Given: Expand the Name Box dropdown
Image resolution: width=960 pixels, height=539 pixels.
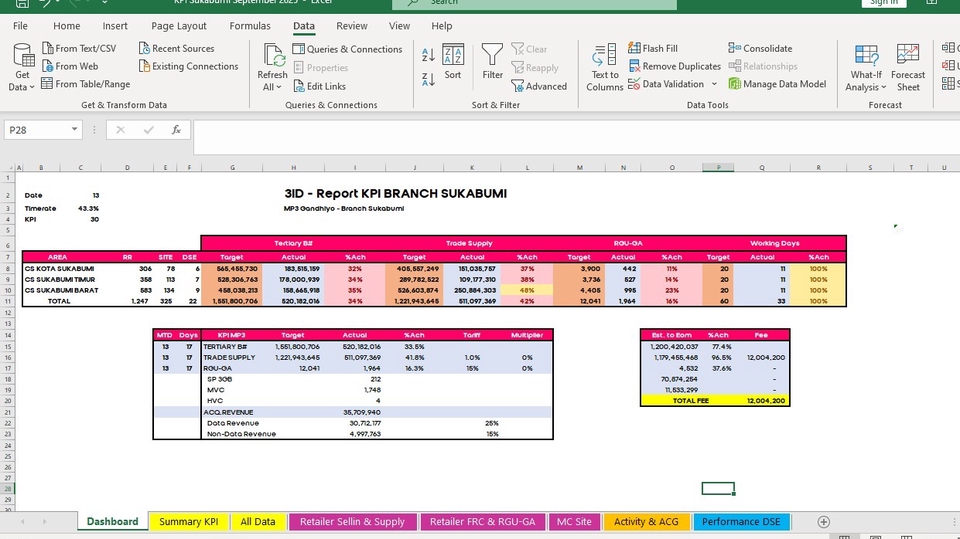Looking at the screenshot, I should [x=75, y=130].
